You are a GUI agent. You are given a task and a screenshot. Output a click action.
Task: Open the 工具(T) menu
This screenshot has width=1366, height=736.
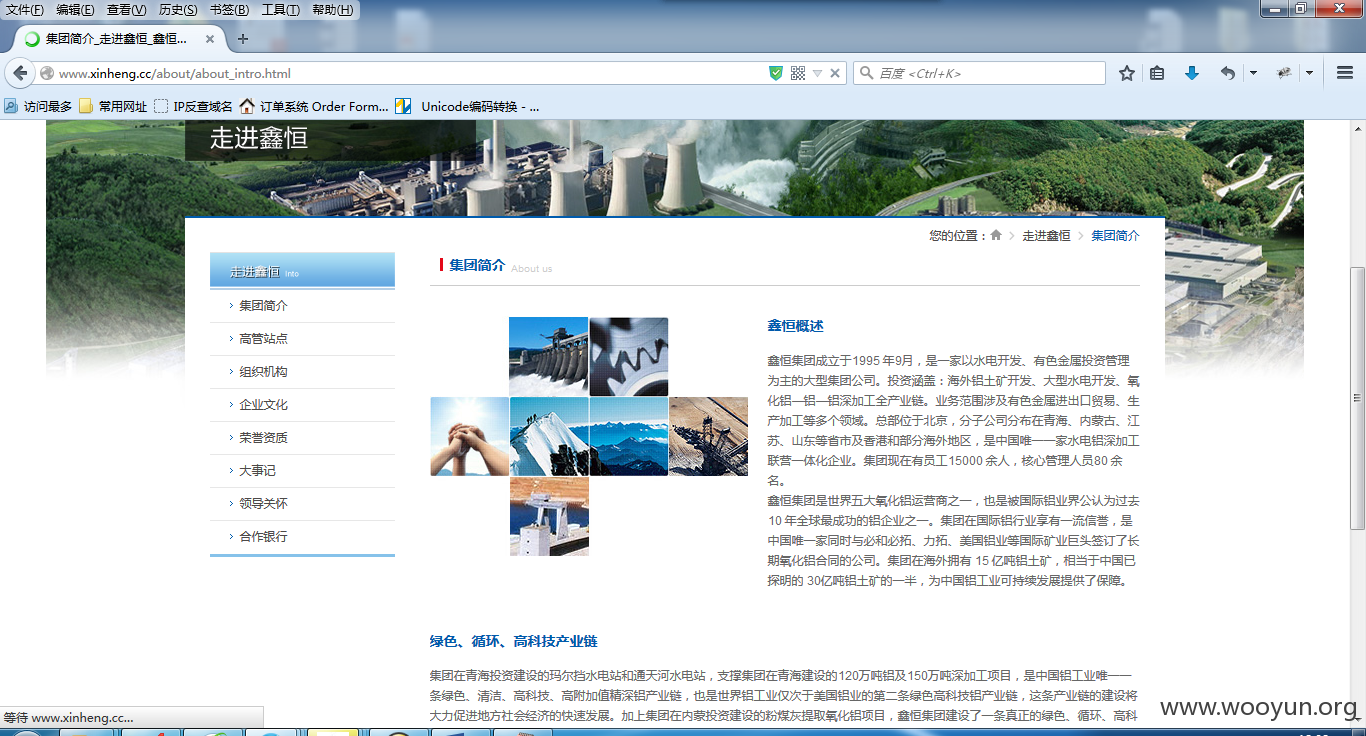click(x=280, y=10)
